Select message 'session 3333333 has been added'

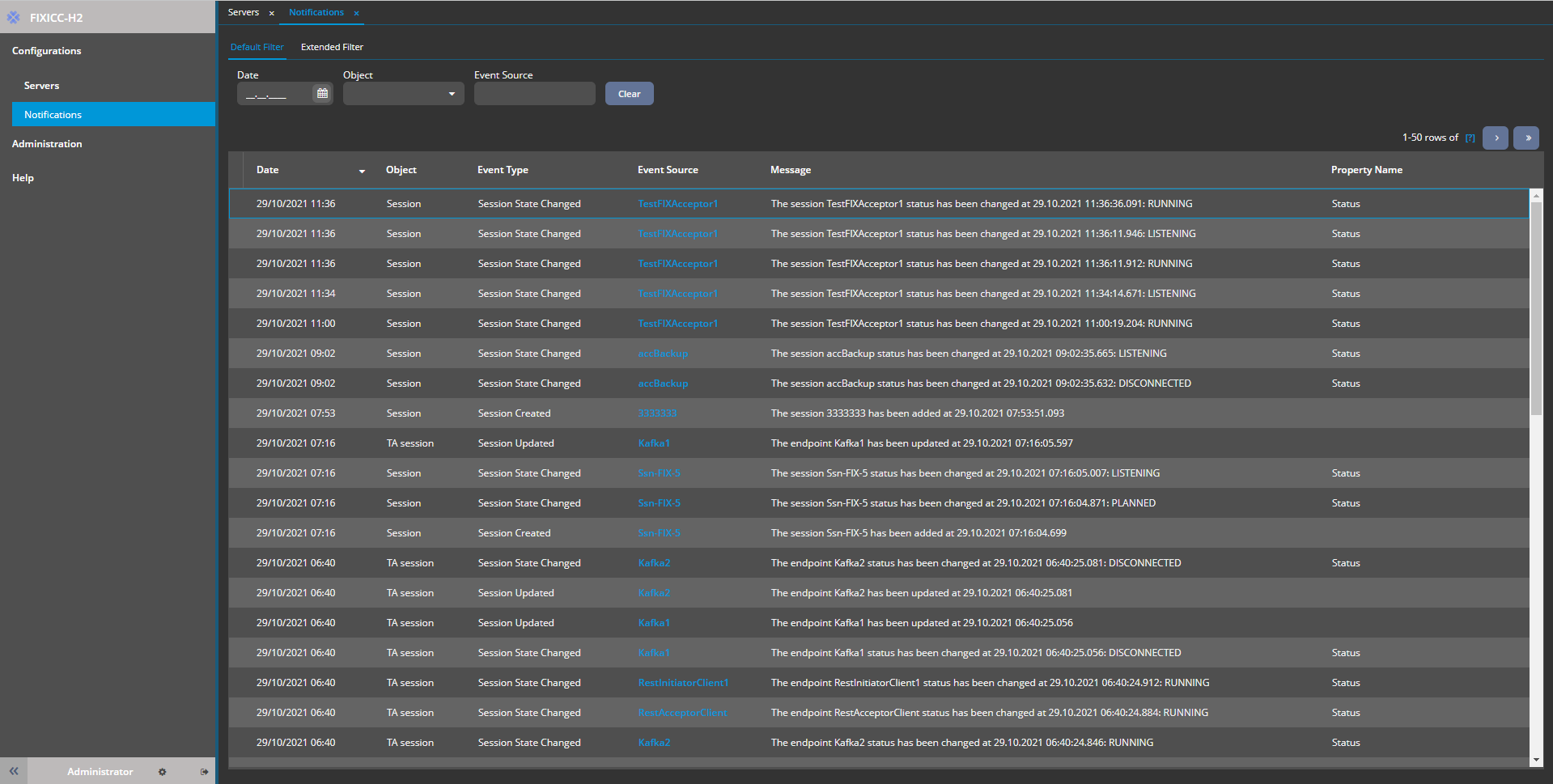tap(918, 413)
